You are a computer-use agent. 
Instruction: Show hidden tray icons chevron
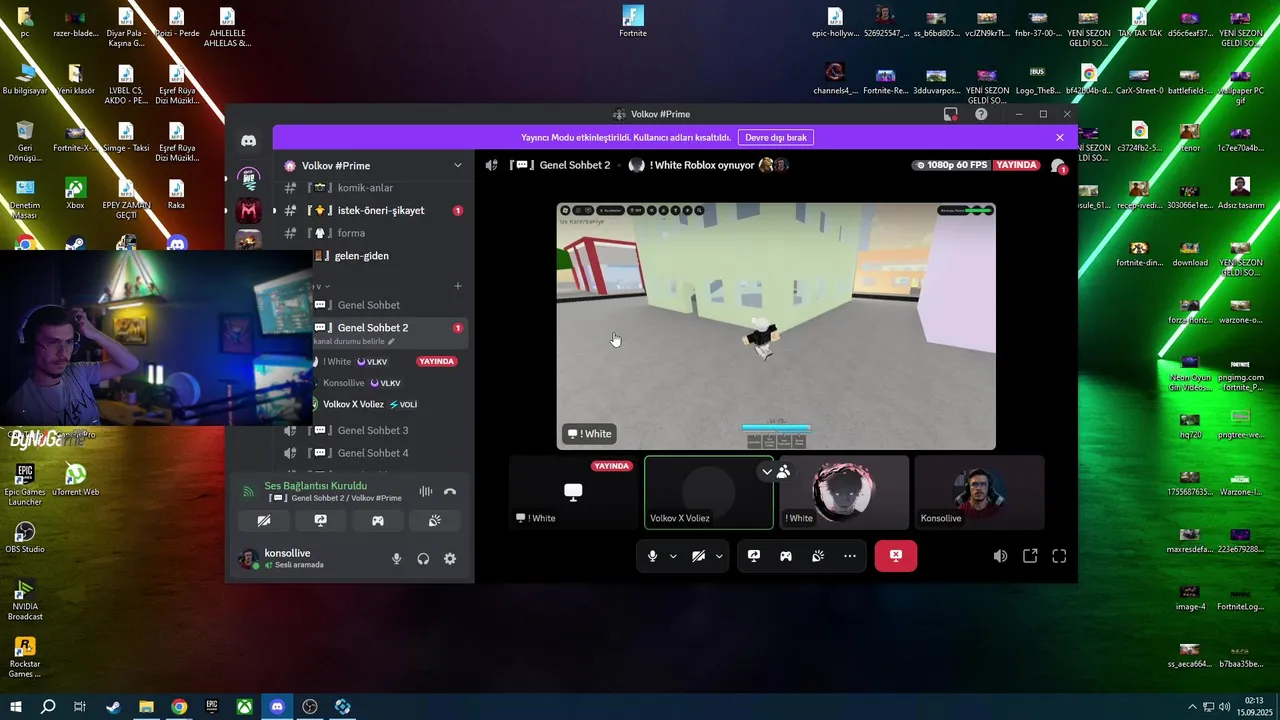[x=1192, y=707]
